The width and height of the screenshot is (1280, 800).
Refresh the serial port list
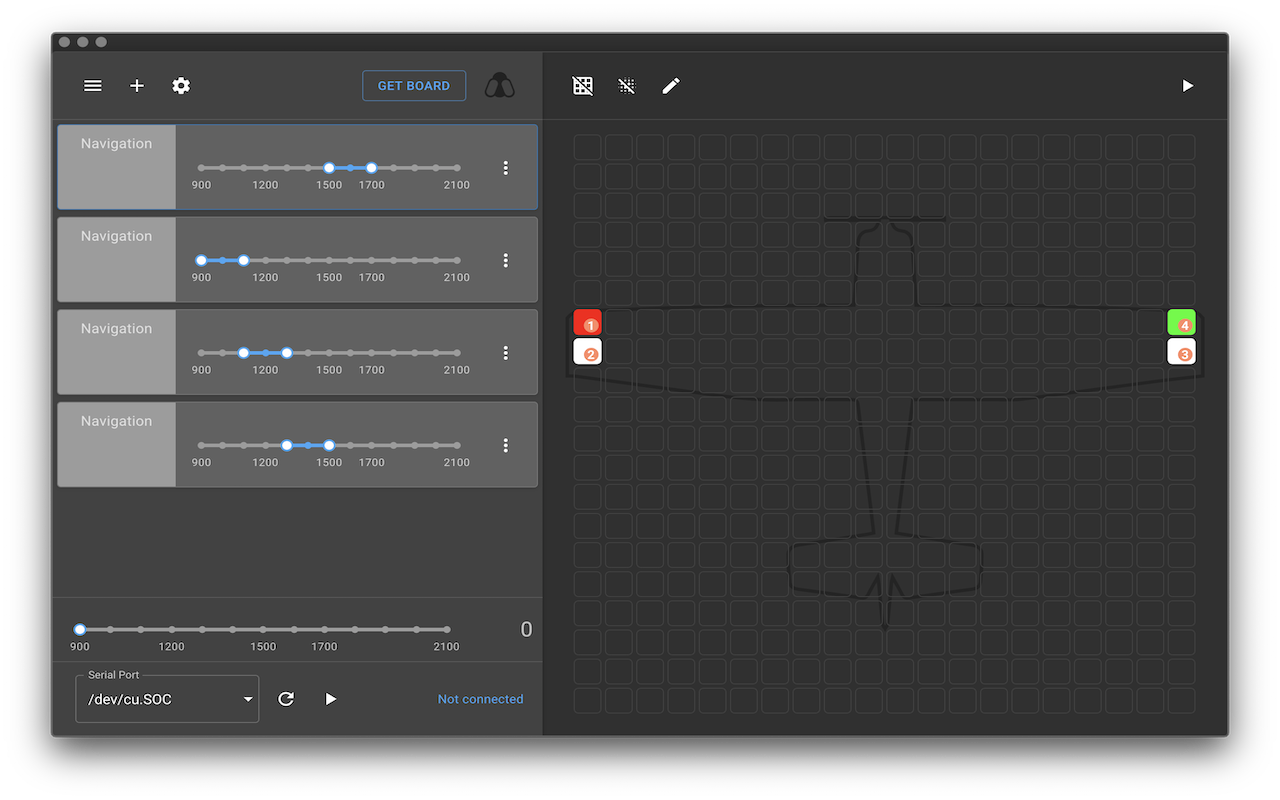(286, 699)
